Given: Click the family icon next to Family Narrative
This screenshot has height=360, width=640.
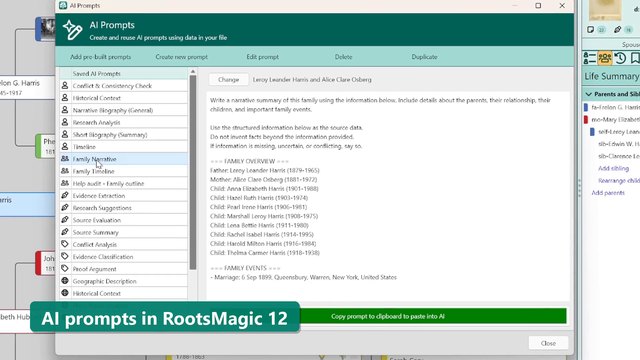Looking at the screenshot, I should [x=65, y=159].
